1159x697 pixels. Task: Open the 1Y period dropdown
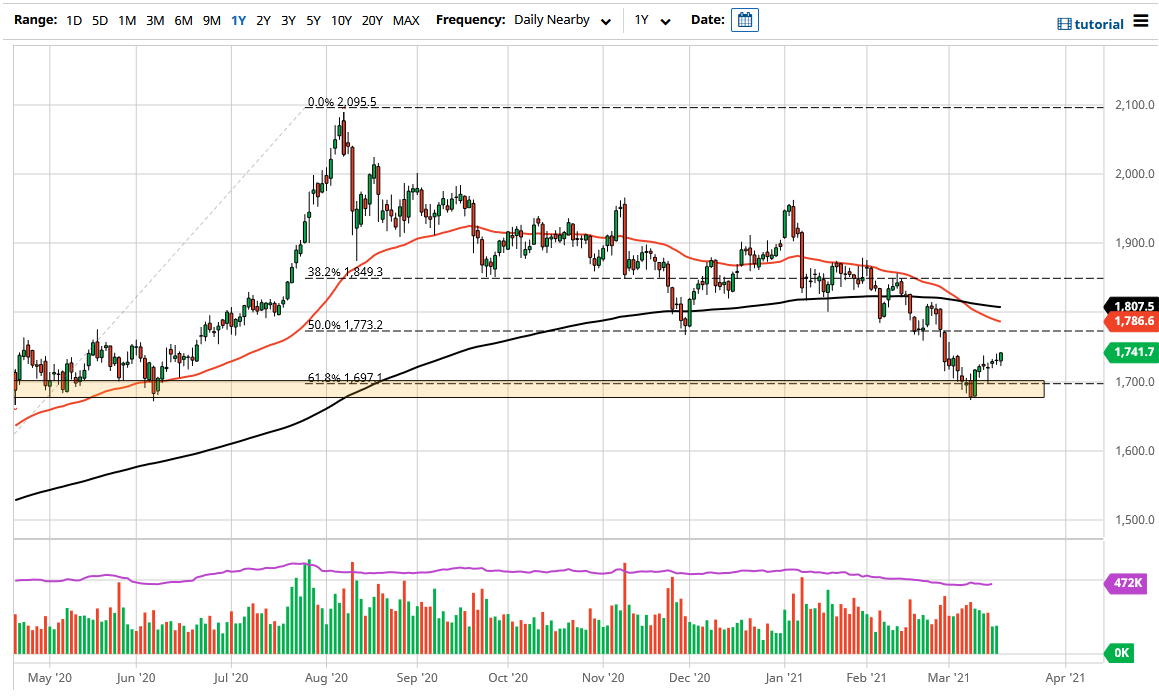652,21
